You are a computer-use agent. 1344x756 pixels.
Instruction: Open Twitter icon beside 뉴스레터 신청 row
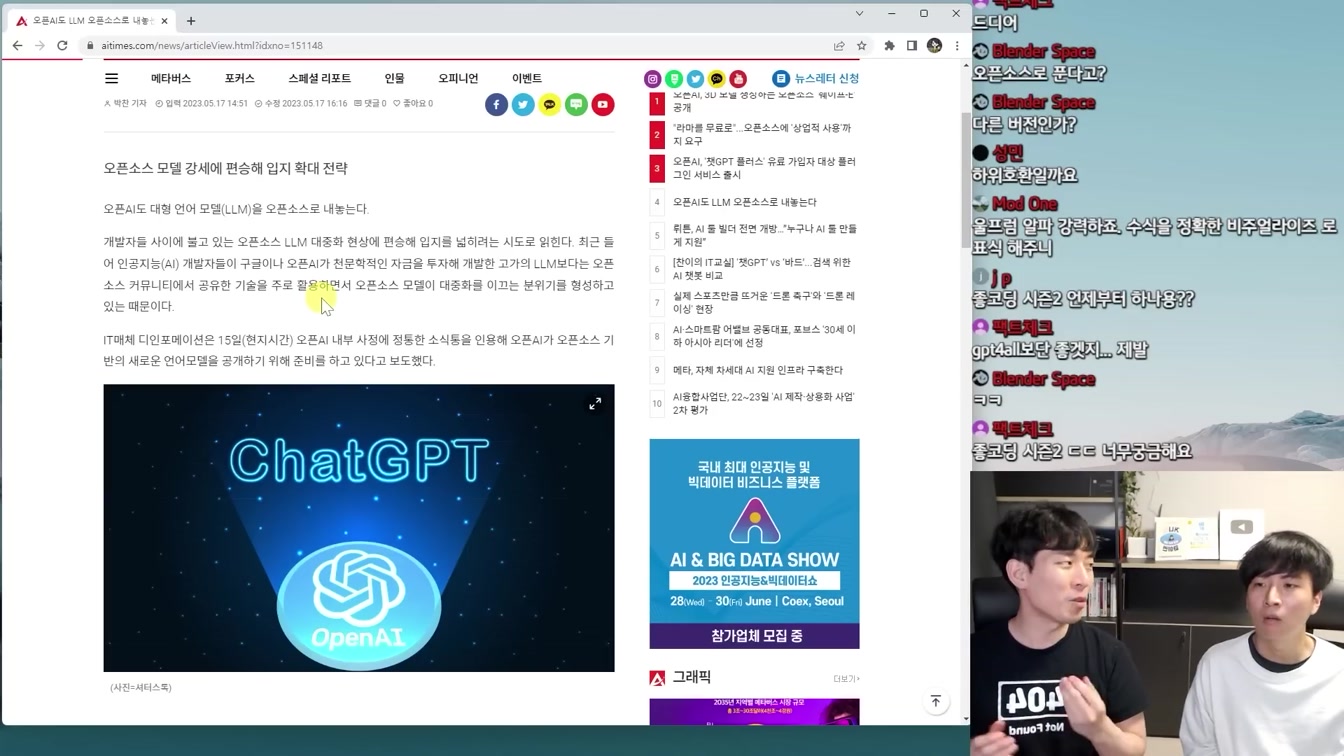click(x=695, y=79)
